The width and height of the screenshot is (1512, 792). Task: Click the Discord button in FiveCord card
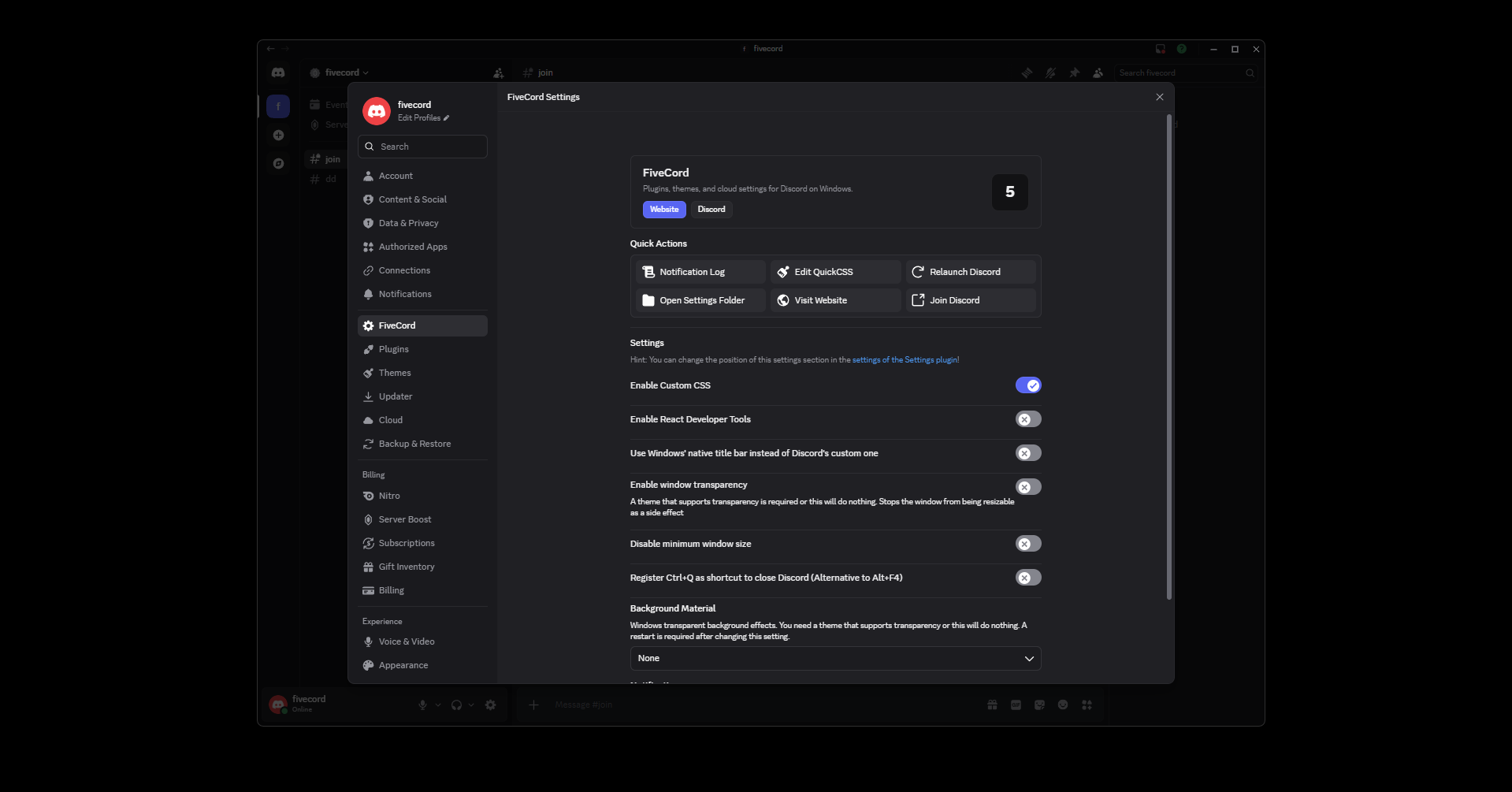tap(711, 210)
